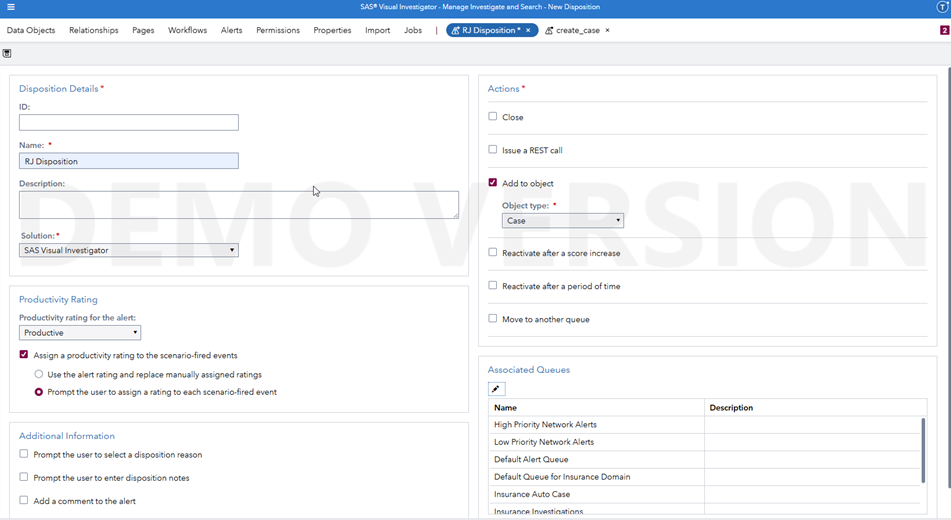Select Default Queue for Insurance Domain row
Image resolution: width=951 pixels, height=520 pixels.
point(704,477)
